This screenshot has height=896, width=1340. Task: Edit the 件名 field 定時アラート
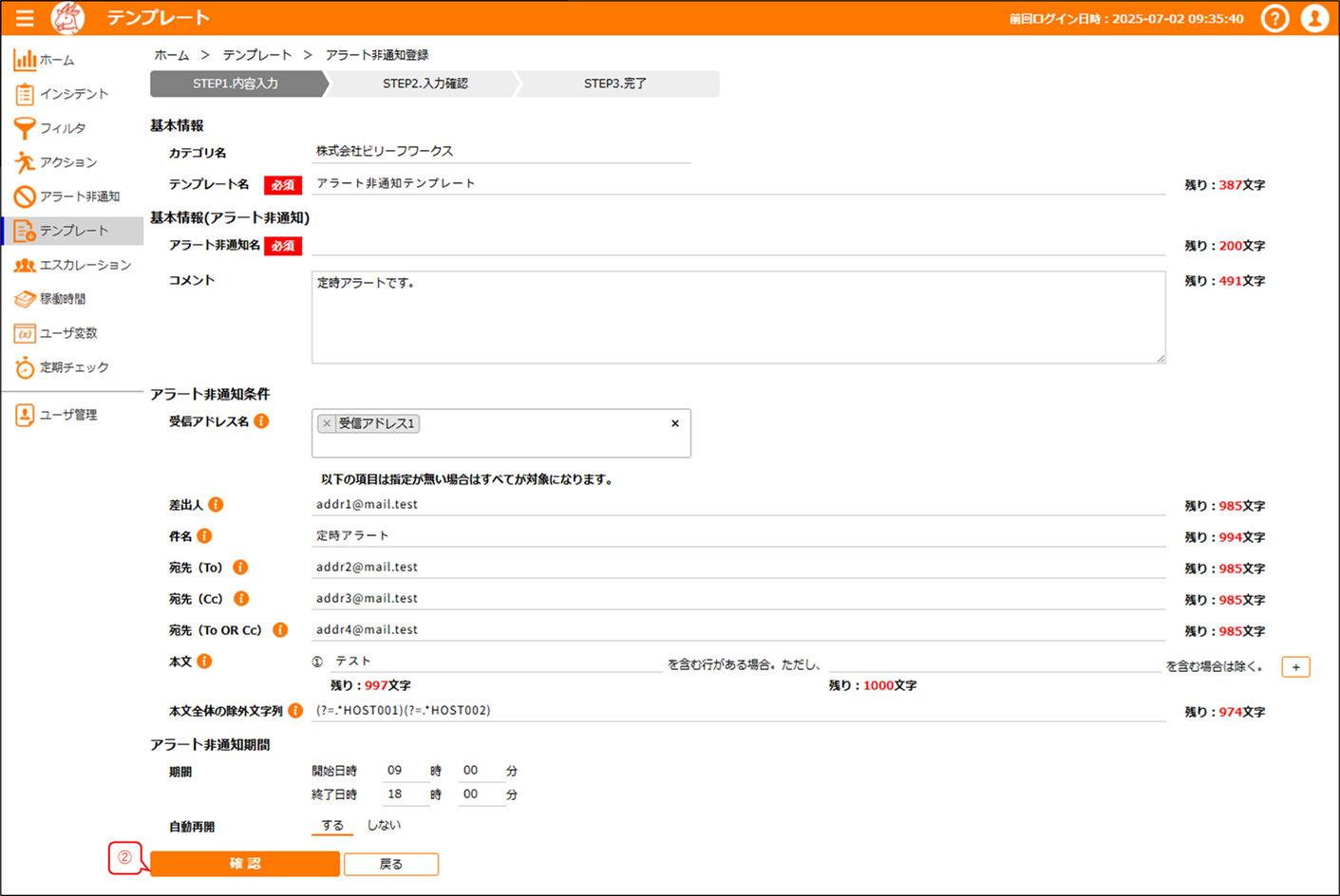point(739,535)
